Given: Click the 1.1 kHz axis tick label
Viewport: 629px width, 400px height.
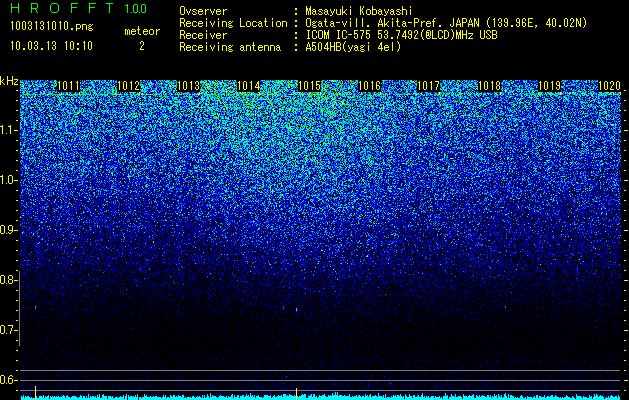Looking at the screenshot, I should click(x=8, y=130).
